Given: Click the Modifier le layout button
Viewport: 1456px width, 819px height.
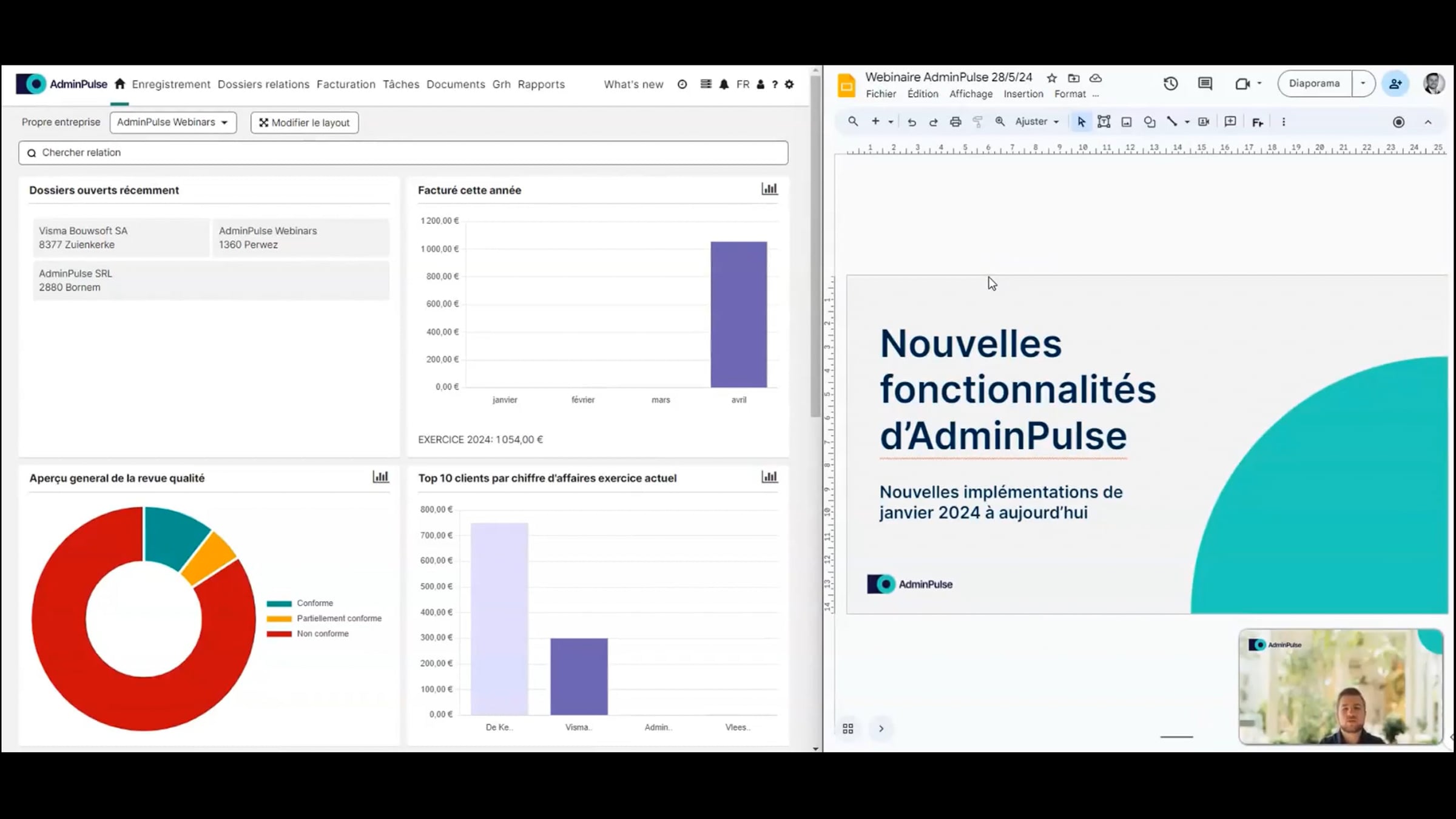Looking at the screenshot, I should (305, 123).
